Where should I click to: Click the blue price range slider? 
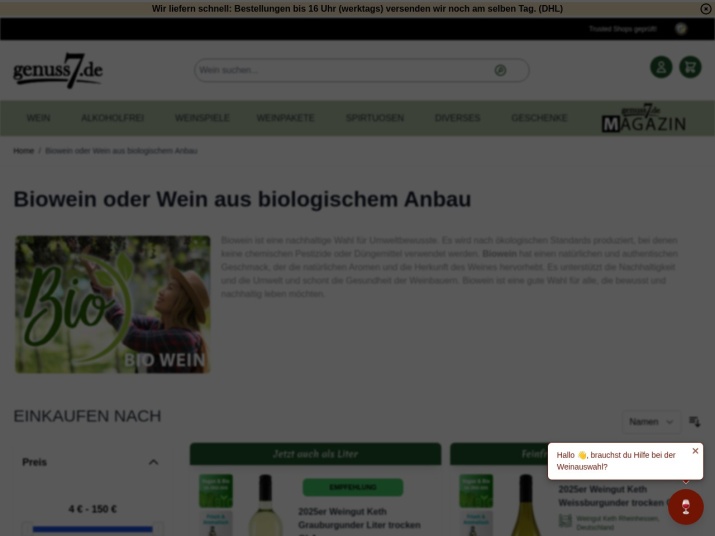tap(93, 529)
